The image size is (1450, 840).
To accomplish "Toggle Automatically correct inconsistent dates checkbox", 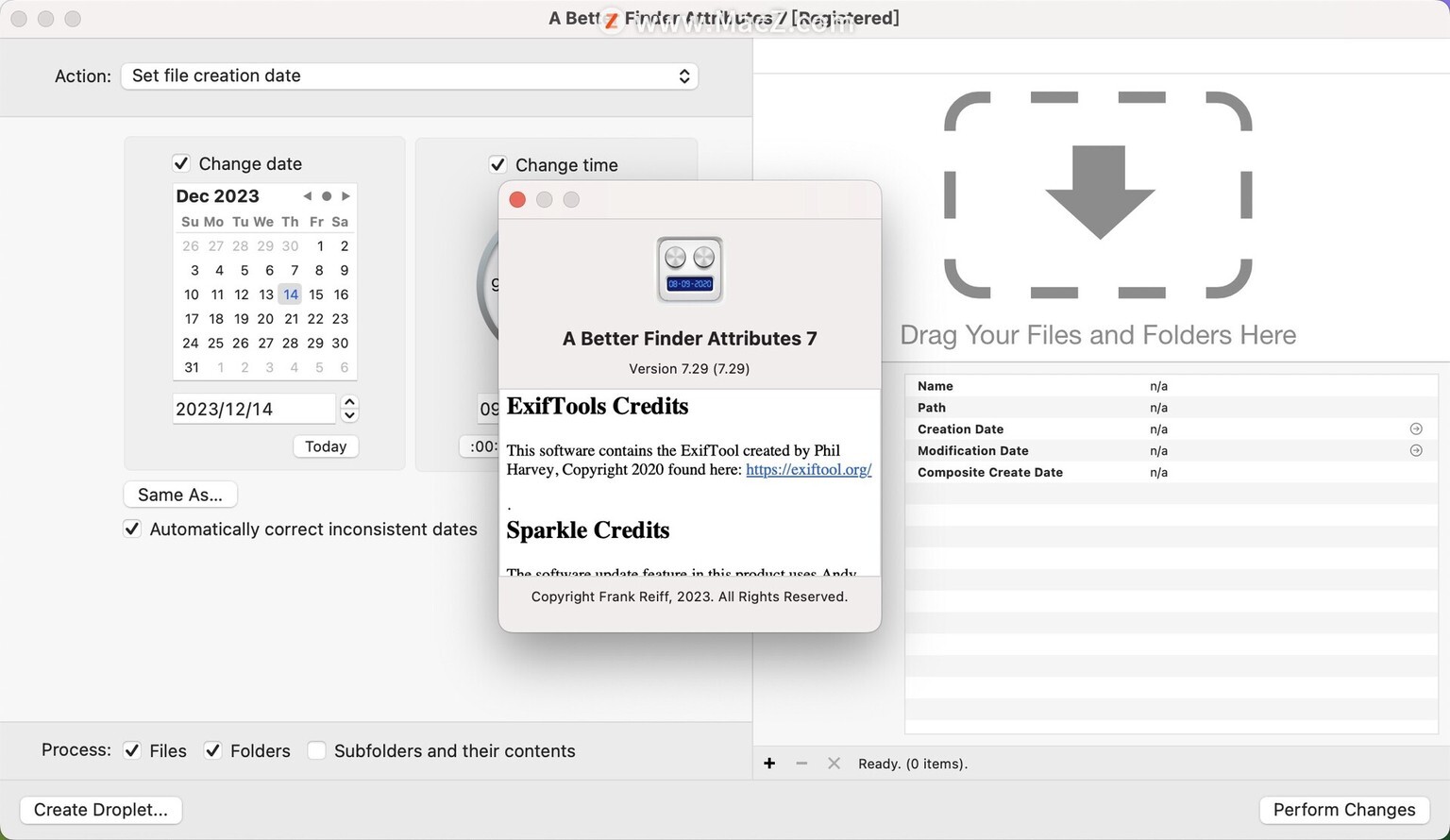I will point(132,529).
